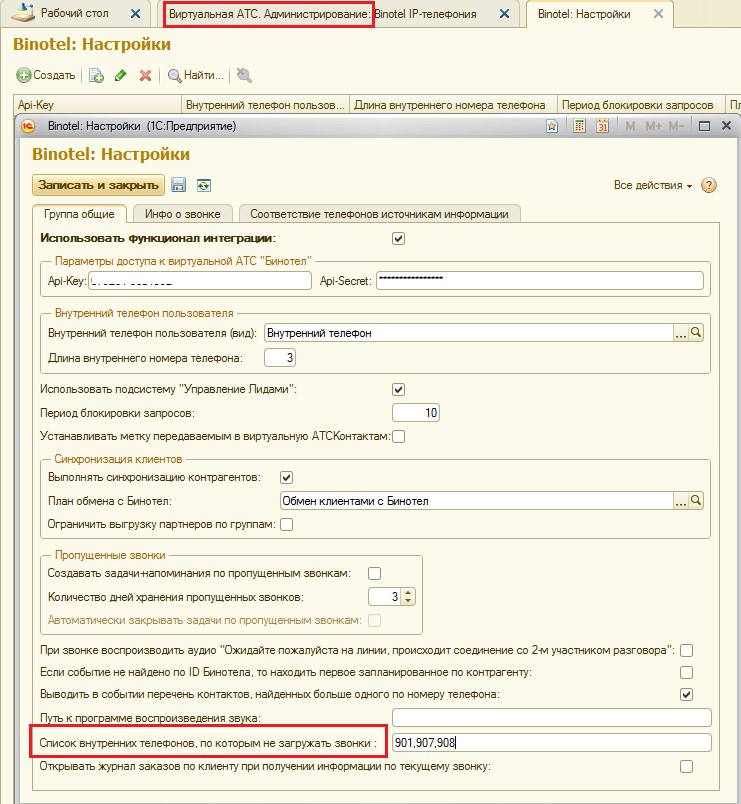
Task: Open selection list for План обмена field
Action: click(680, 500)
